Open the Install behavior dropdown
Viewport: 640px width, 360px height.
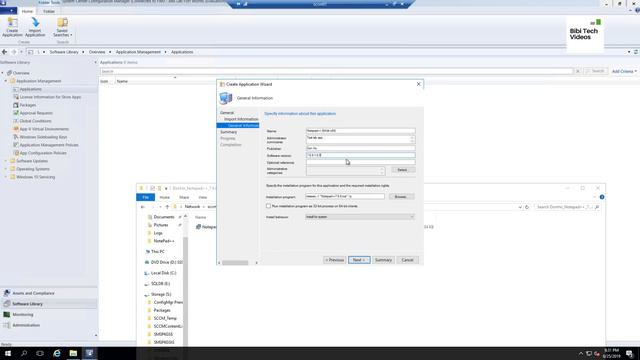(x=360, y=217)
